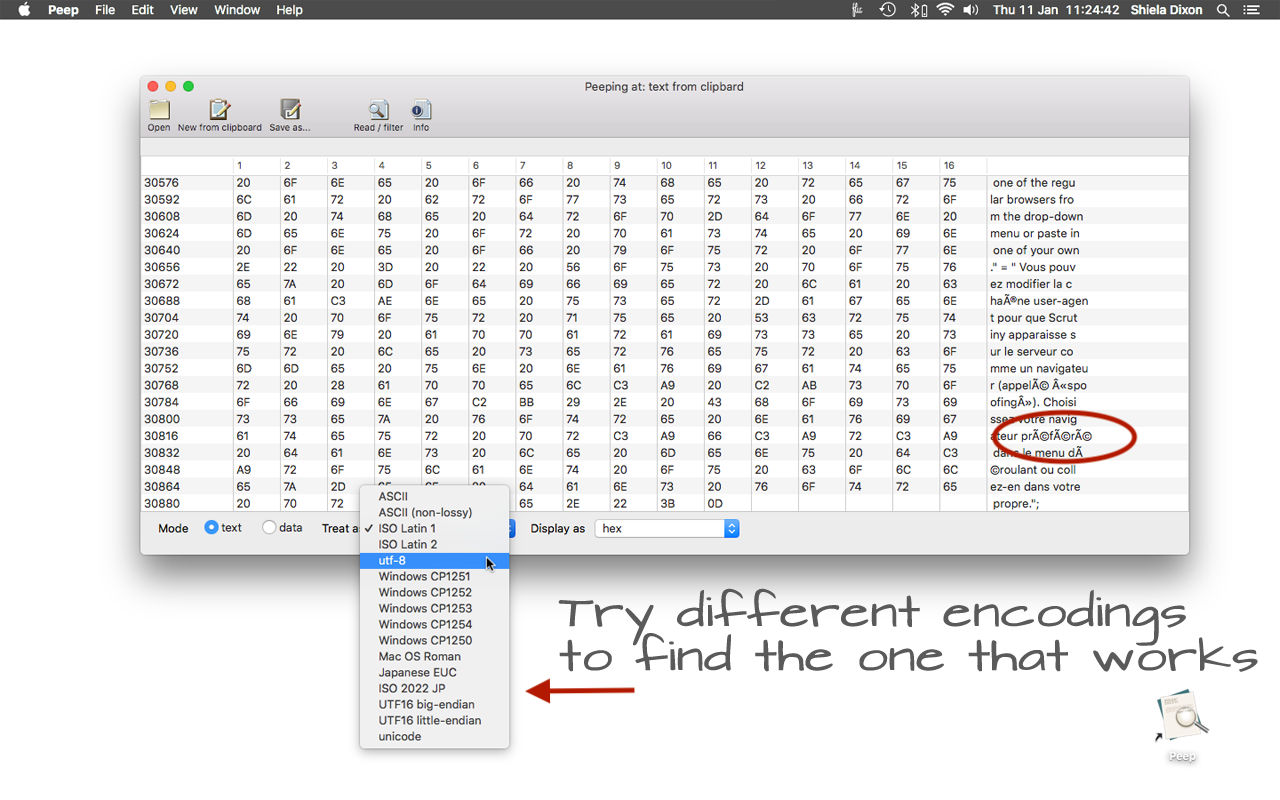Pick Windows CP1251 encoding

434,576
